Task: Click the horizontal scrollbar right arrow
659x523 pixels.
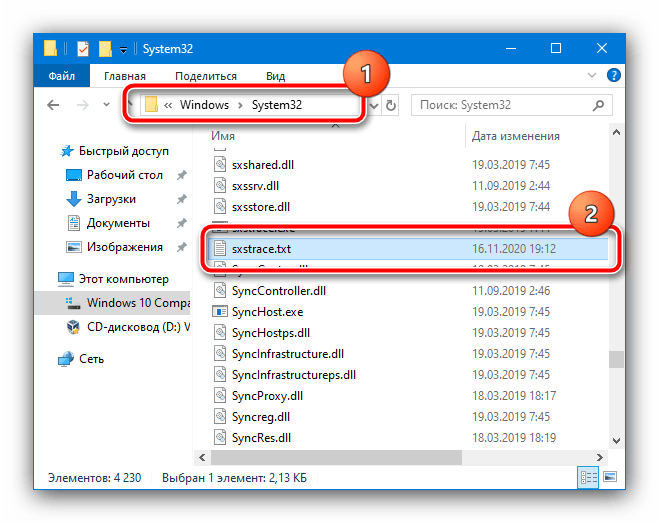Action: pos(599,457)
